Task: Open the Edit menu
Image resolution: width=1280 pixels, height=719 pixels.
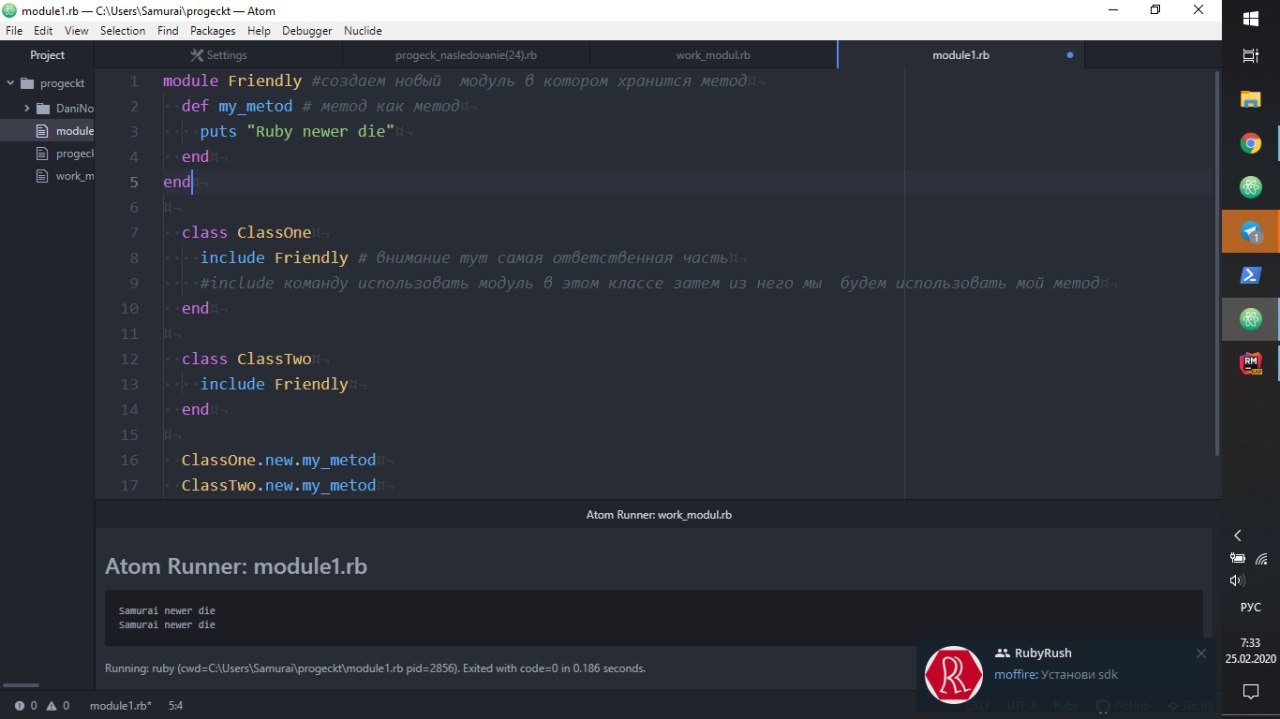Action: tap(43, 31)
